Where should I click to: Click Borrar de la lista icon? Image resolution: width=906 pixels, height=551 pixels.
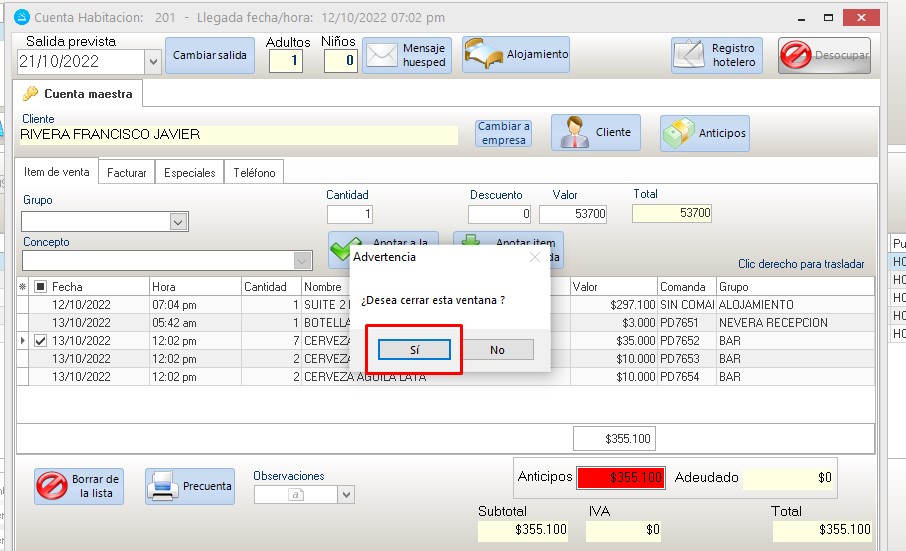coord(52,487)
